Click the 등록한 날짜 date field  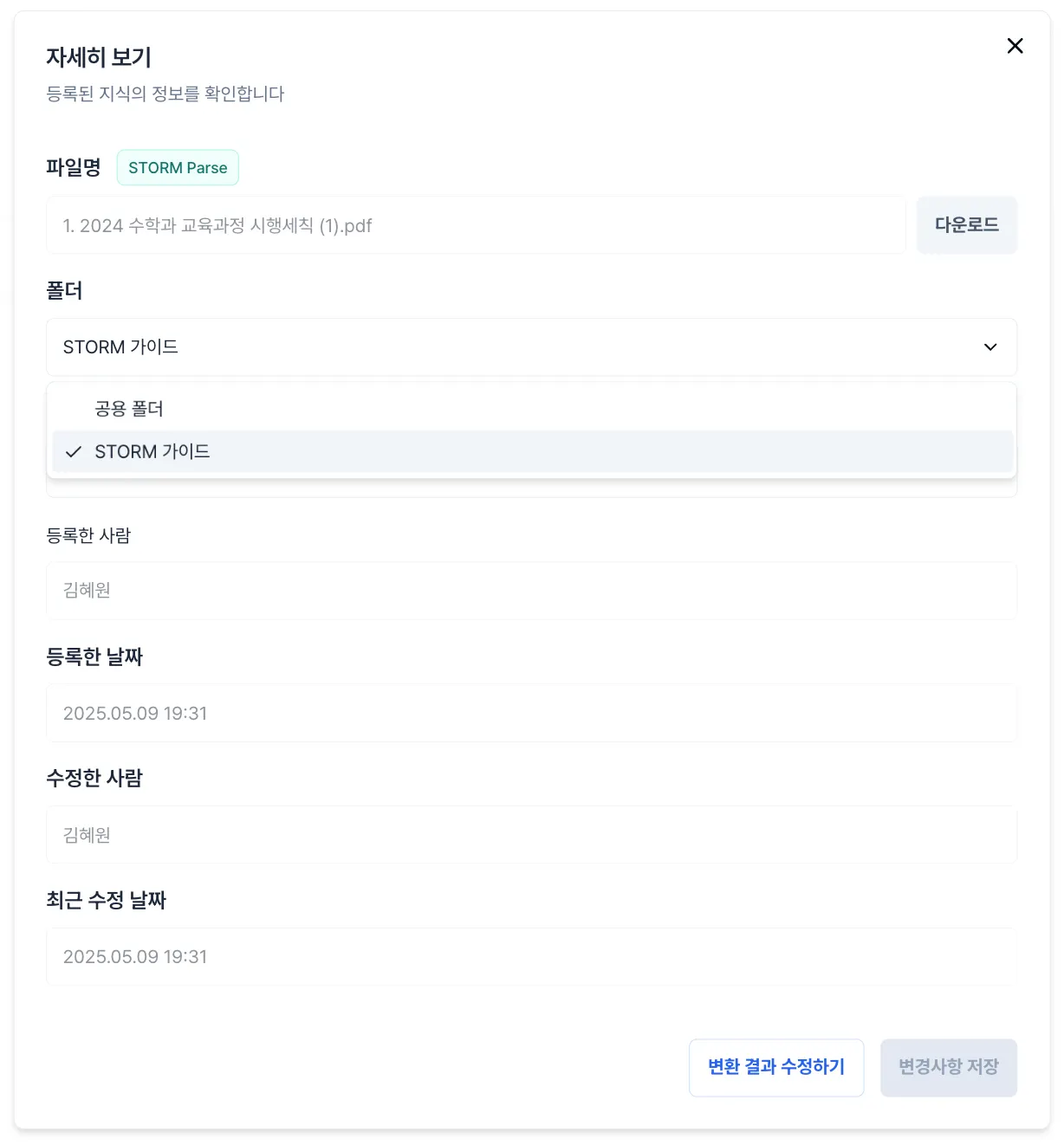pyautogui.click(x=531, y=714)
